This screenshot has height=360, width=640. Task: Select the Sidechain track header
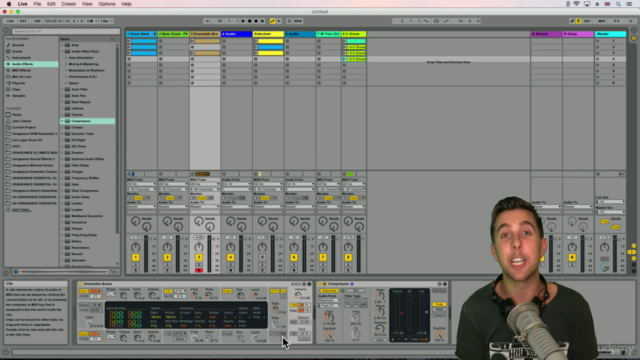click(268, 34)
